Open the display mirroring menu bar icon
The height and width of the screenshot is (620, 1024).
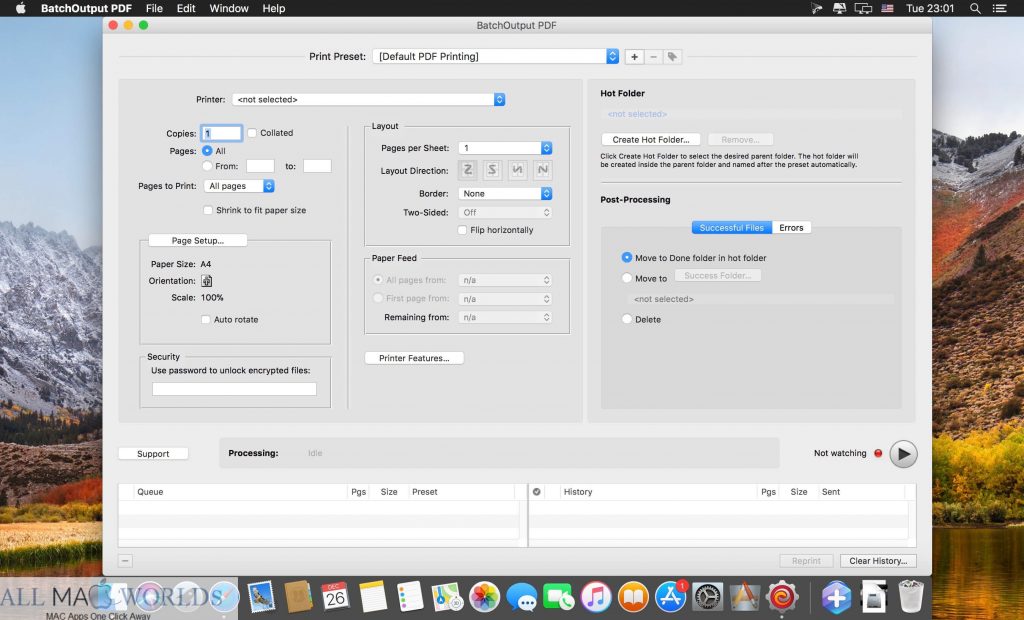coord(863,8)
